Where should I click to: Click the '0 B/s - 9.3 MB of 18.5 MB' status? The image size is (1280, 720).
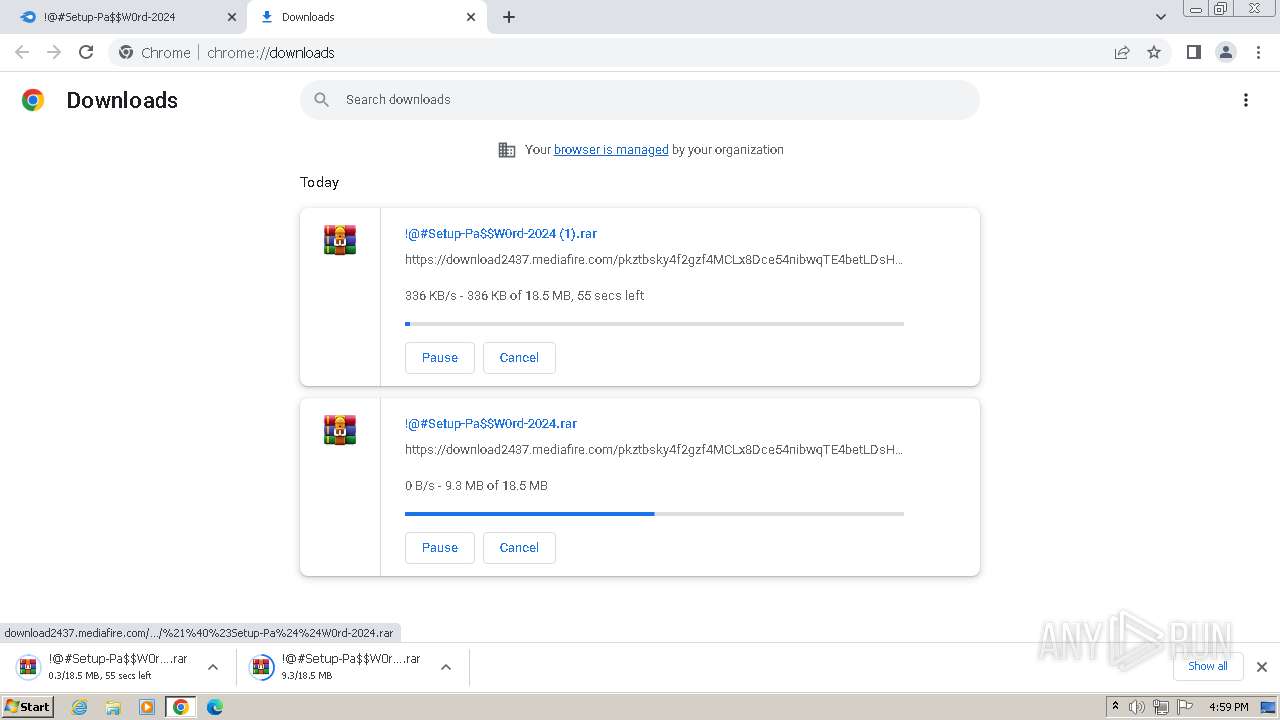click(476, 486)
